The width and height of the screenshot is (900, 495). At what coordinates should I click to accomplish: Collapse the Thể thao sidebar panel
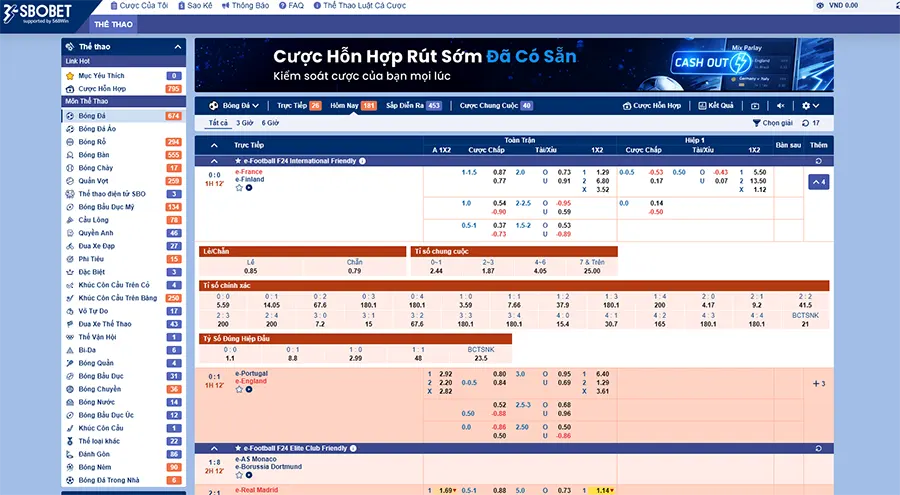click(x=178, y=47)
